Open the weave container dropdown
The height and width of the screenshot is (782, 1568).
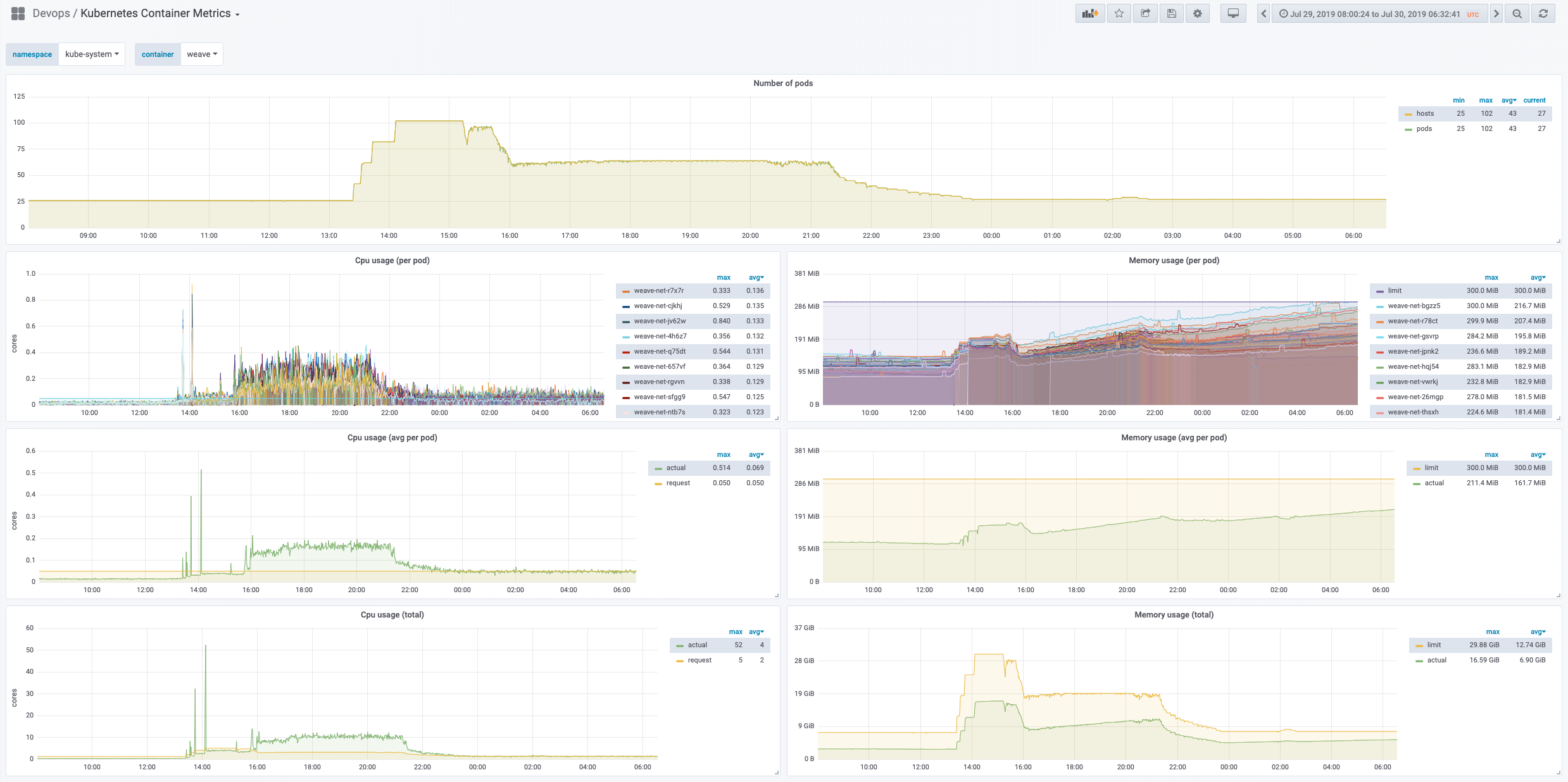(201, 54)
